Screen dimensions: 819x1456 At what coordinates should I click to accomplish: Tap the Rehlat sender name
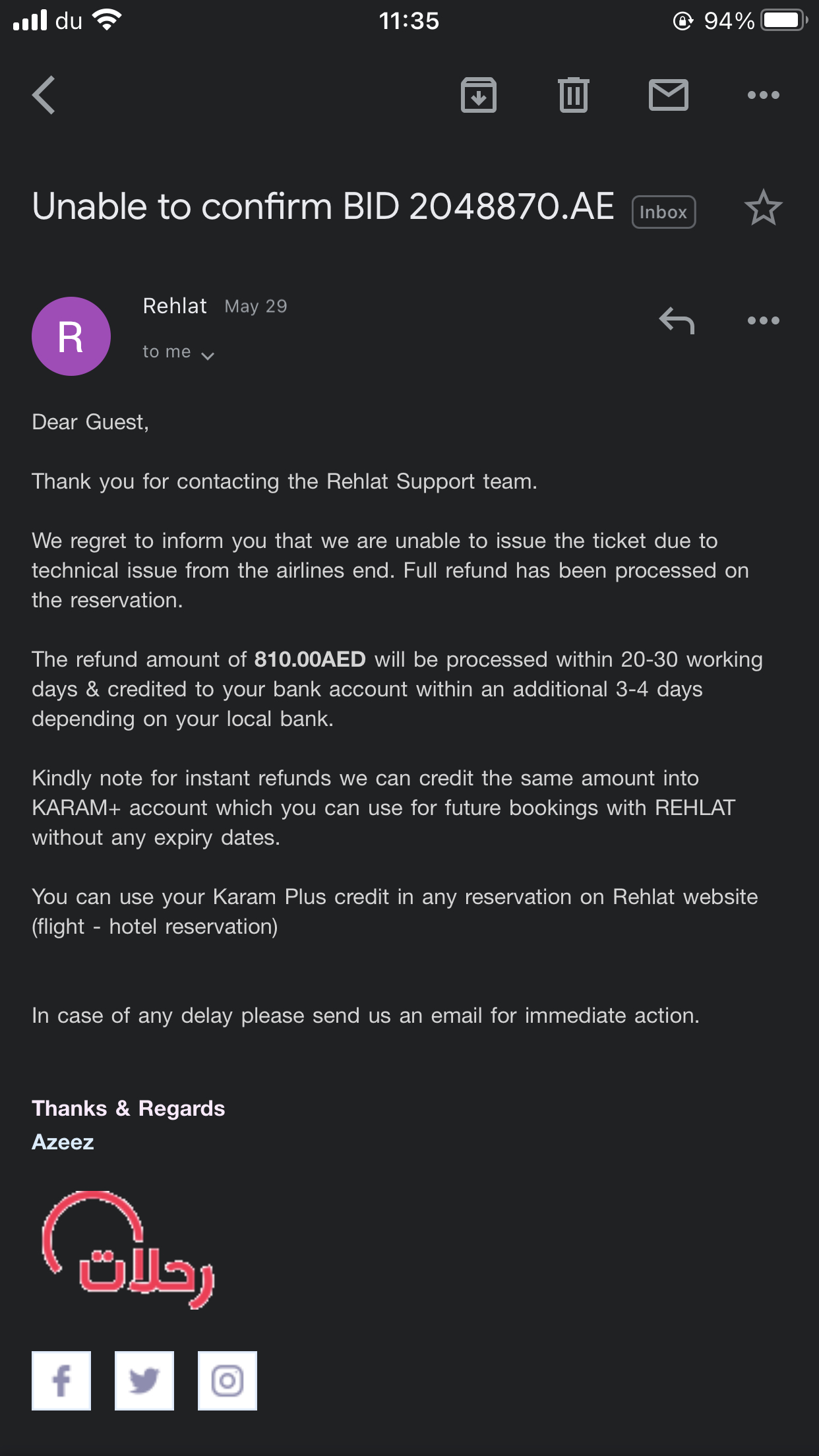[x=175, y=307]
